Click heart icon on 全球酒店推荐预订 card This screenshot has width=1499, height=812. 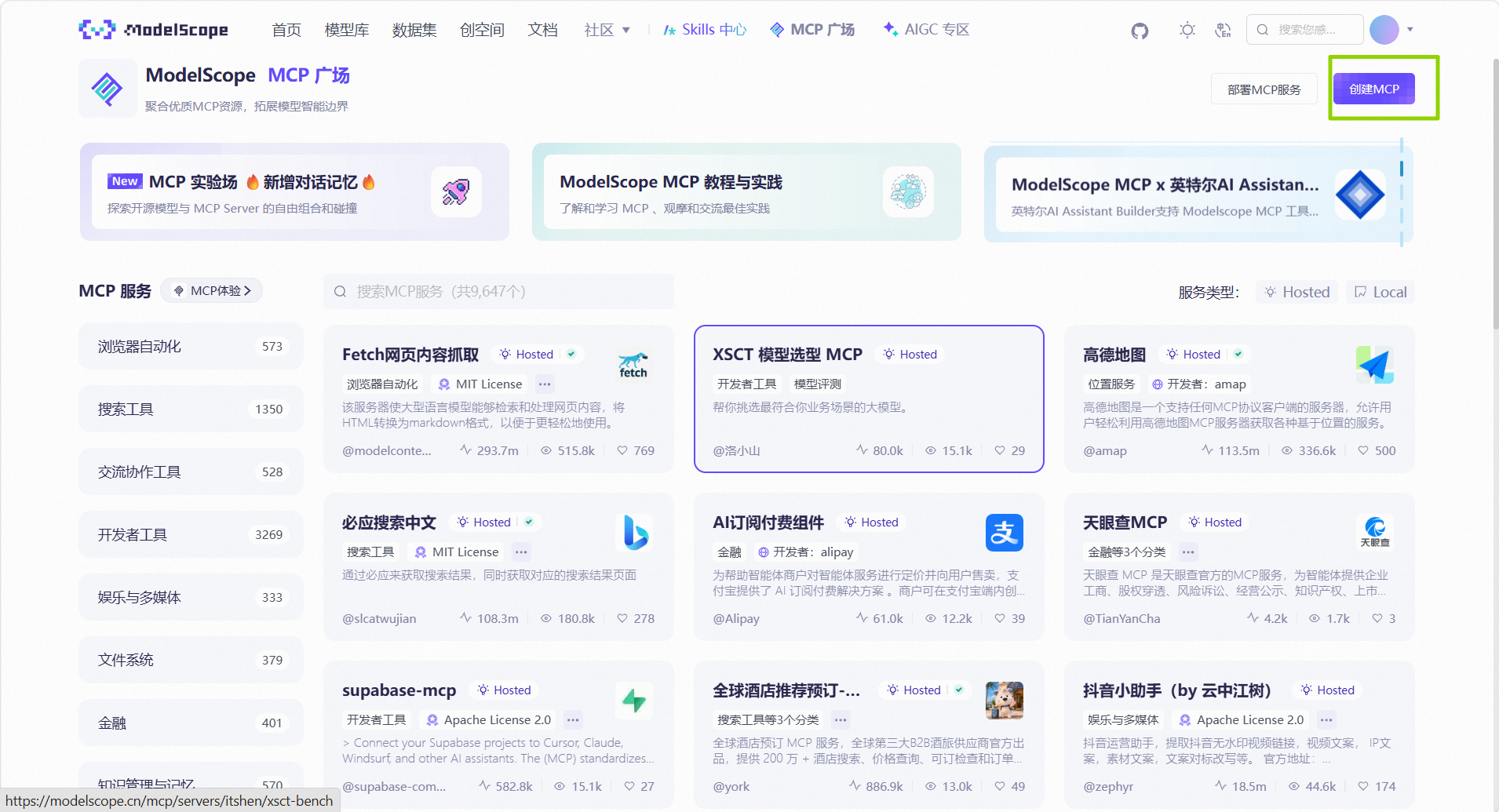point(999,786)
